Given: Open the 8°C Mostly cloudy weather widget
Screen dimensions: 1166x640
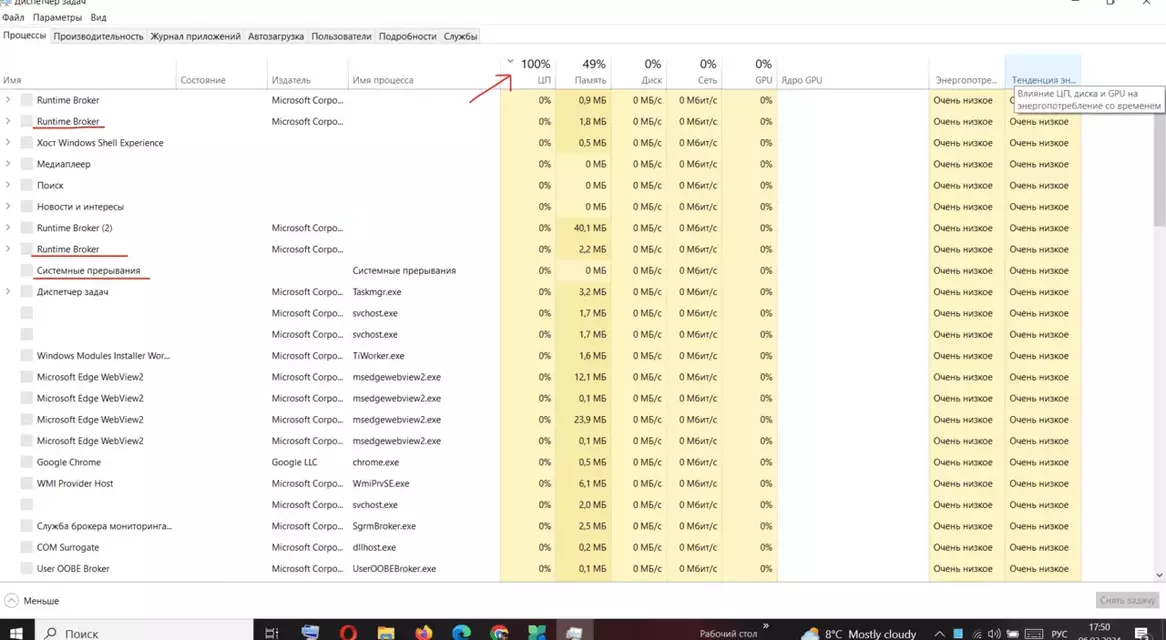Looking at the screenshot, I should [x=859, y=633].
